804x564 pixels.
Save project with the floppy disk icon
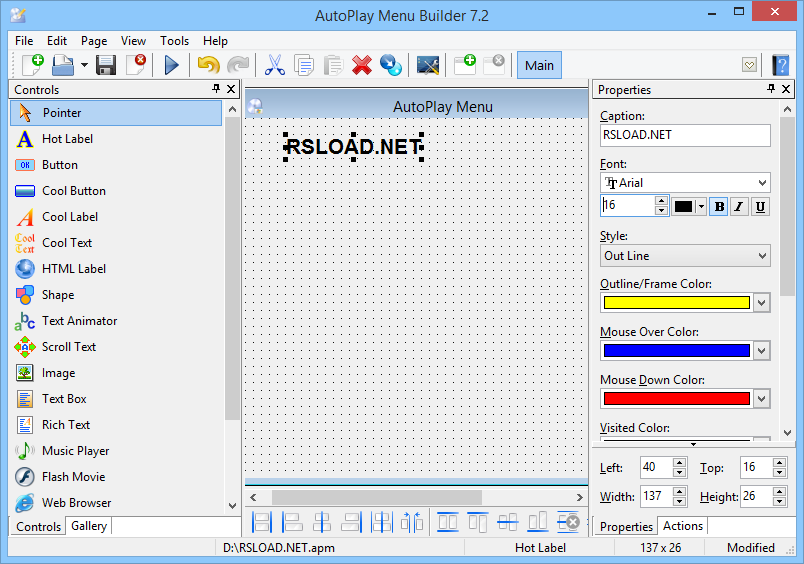[106, 65]
